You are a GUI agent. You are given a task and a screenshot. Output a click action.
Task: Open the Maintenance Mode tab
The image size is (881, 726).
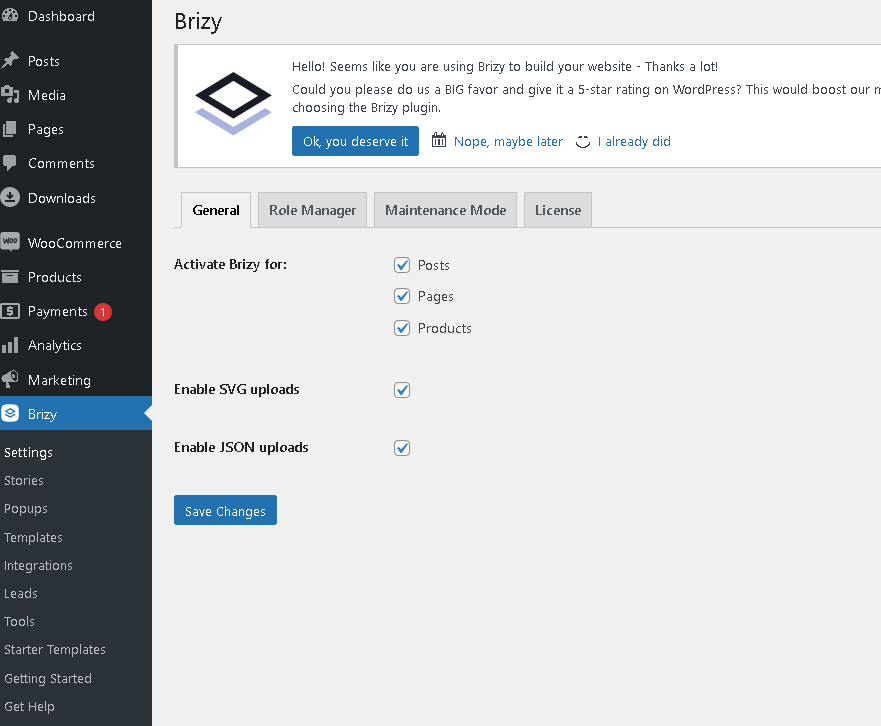pyautogui.click(x=446, y=210)
